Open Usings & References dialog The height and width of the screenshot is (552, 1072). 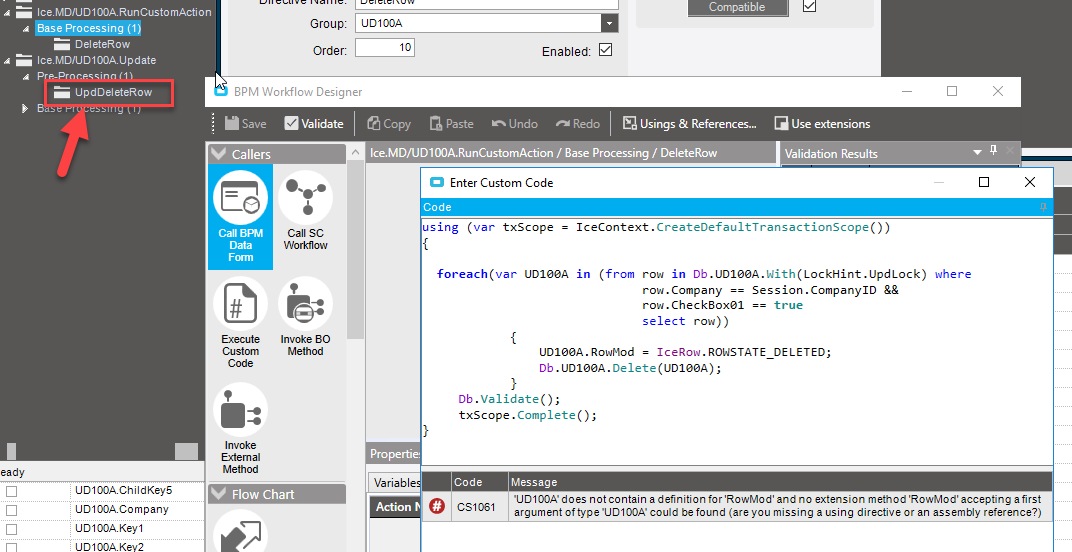pyautogui.click(x=689, y=123)
